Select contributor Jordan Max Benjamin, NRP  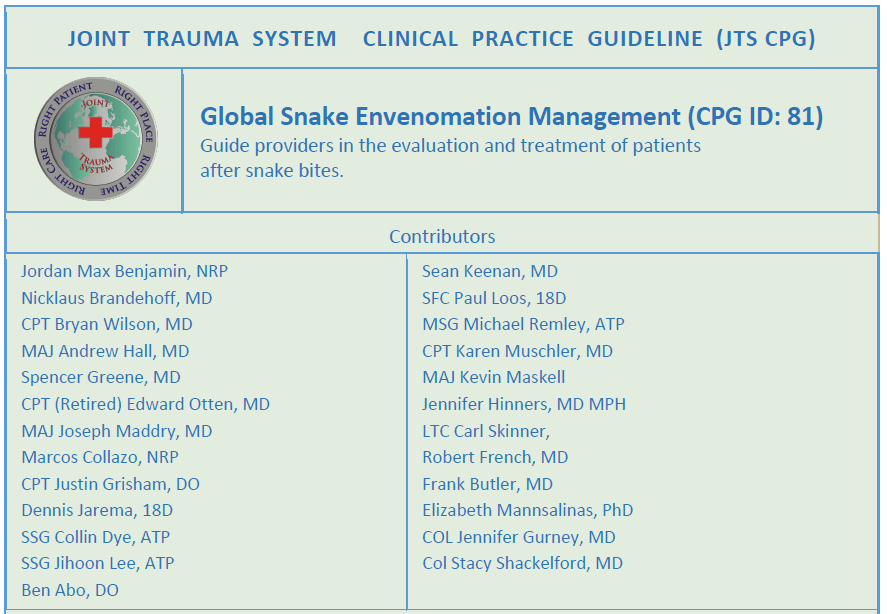pos(124,271)
